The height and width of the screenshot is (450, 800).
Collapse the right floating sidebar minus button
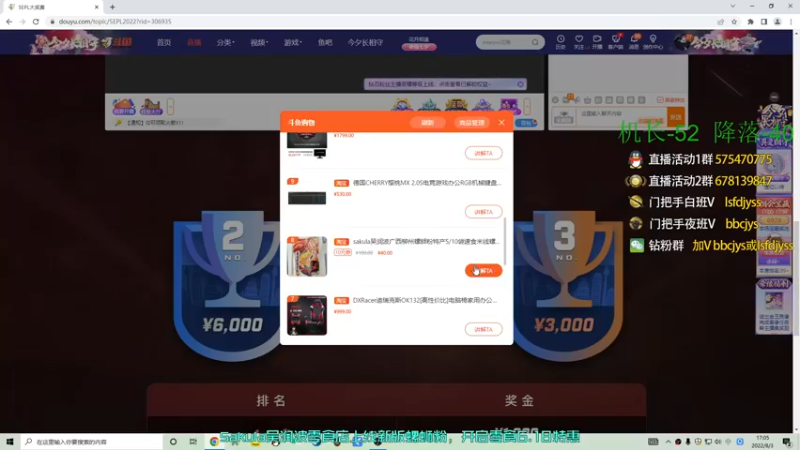[x=774, y=97]
